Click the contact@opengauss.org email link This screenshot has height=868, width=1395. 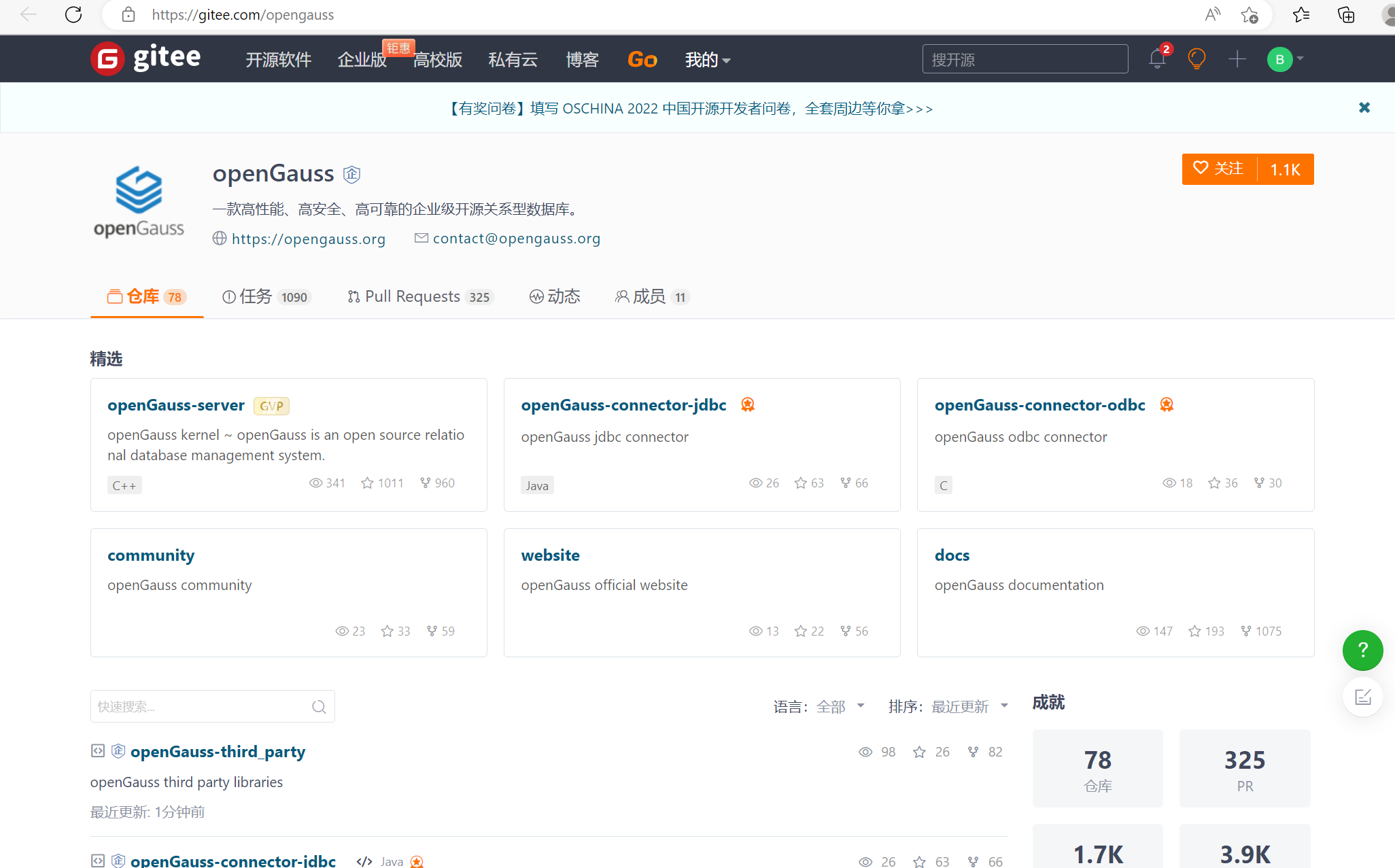(x=517, y=239)
